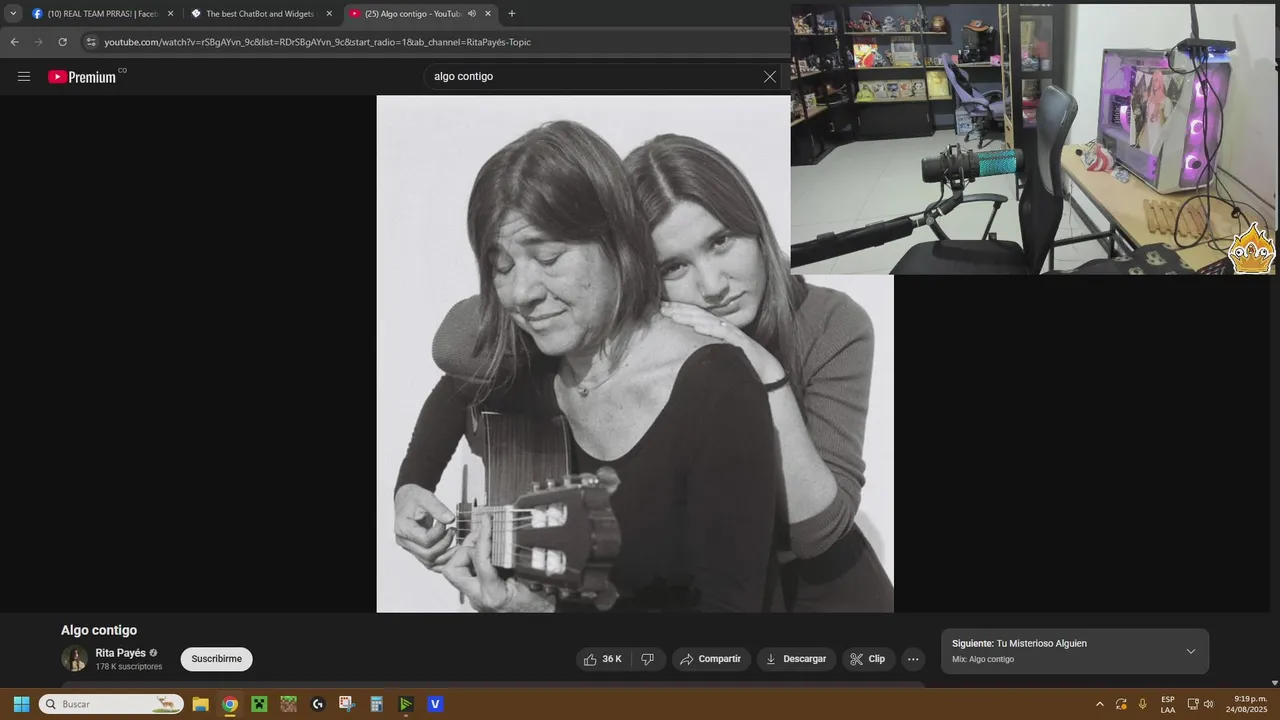Click the Descargar download button
The width and height of the screenshot is (1280, 720).
tap(796, 659)
